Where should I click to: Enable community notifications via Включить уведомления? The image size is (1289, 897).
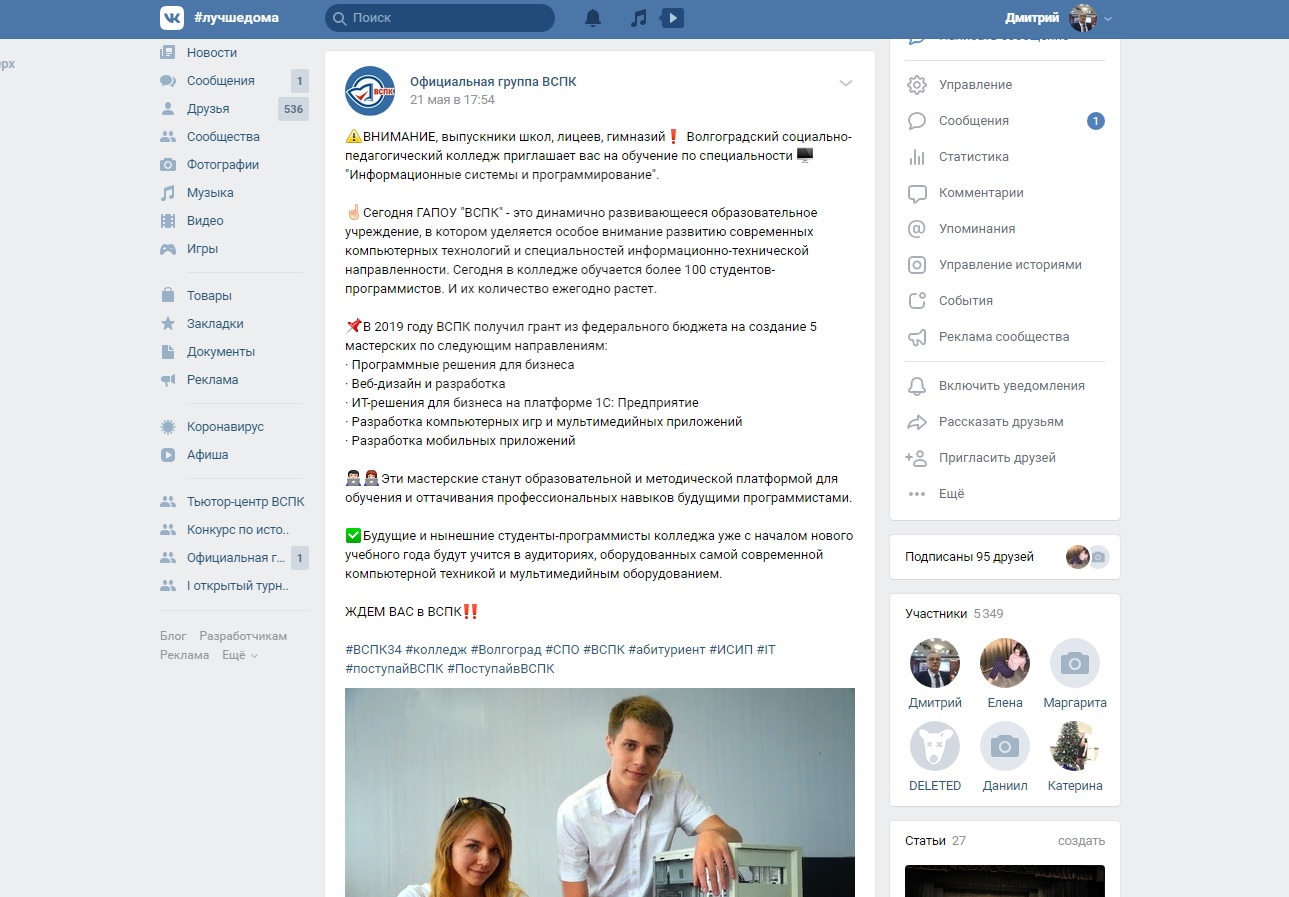1005,386
